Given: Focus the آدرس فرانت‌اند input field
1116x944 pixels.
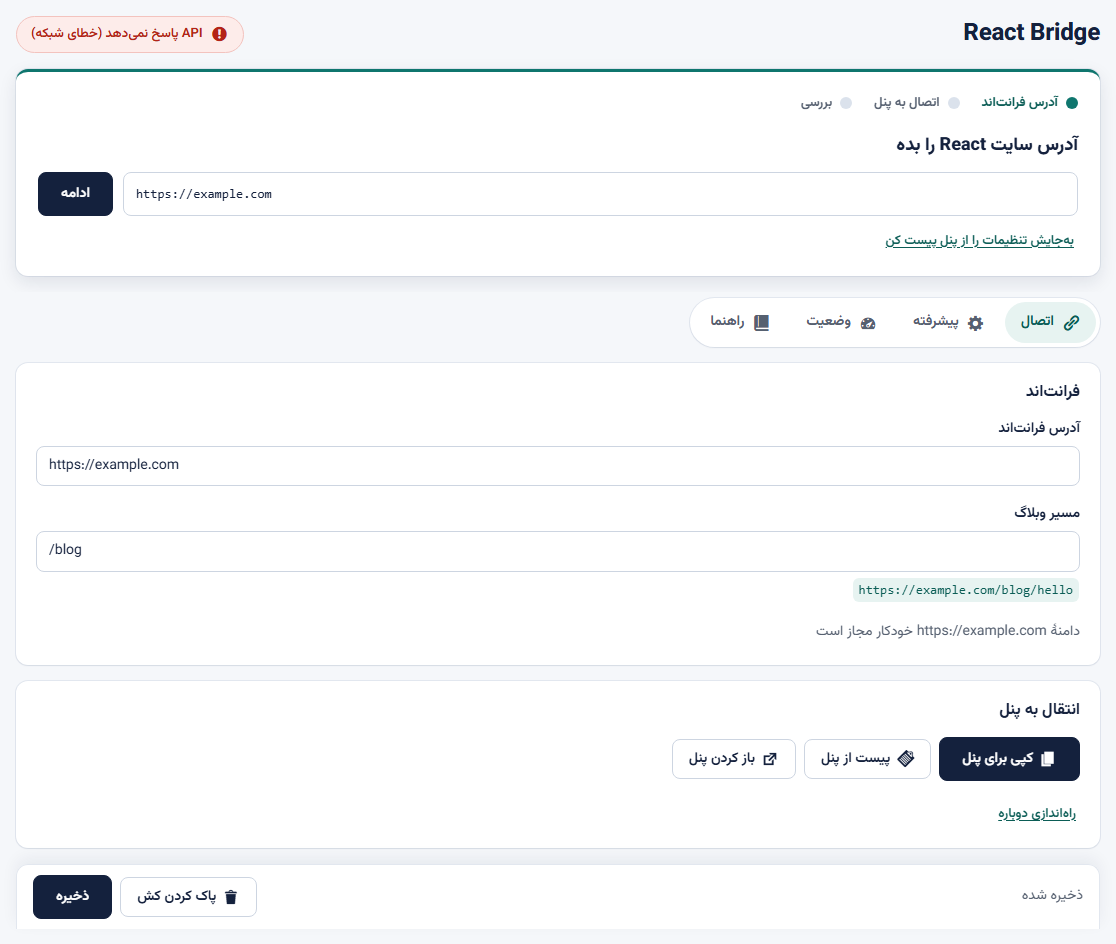Looking at the screenshot, I should [x=558, y=466].
